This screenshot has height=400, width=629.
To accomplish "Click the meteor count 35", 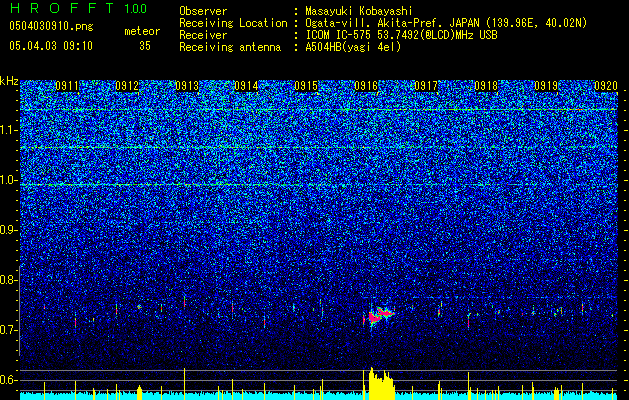I will pyautogui.click(x=145, y=46).
